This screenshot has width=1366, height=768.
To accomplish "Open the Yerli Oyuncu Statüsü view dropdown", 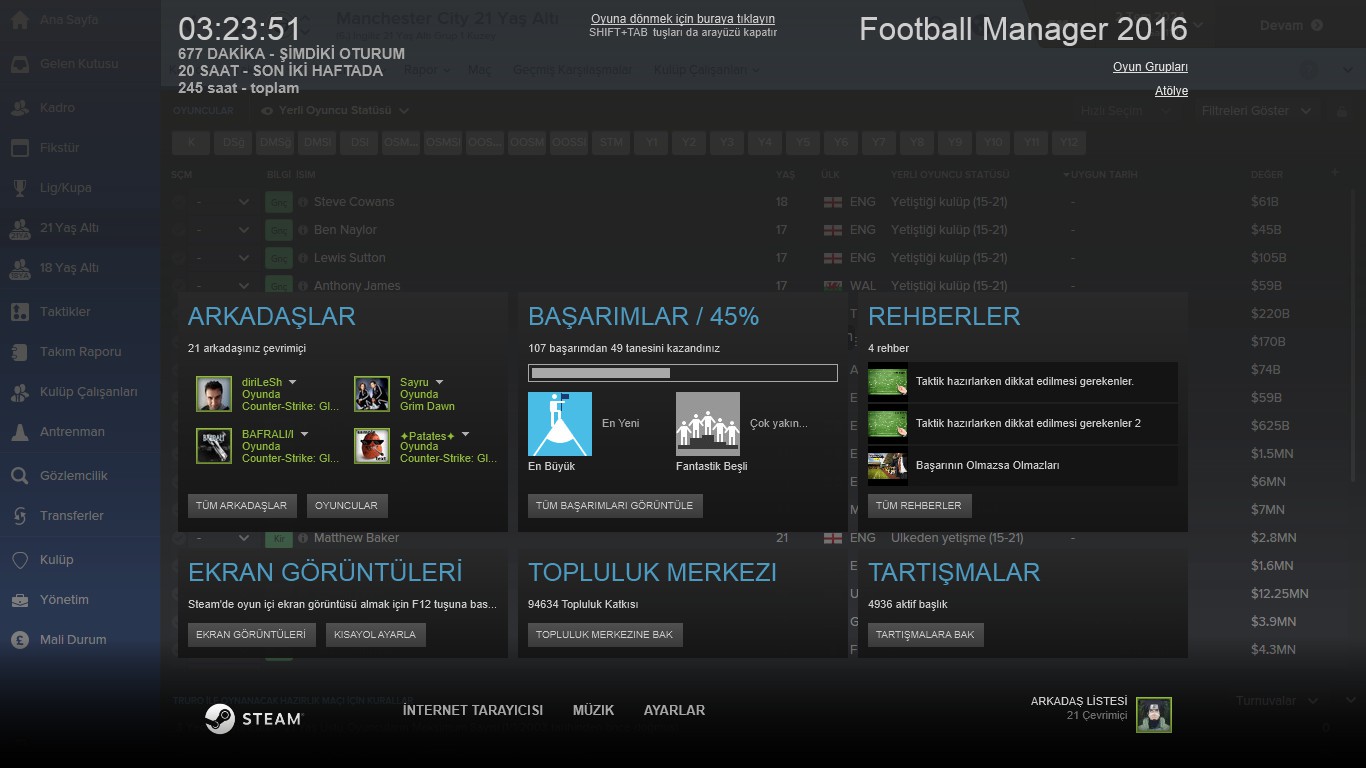I will click(x=335, y=111).
